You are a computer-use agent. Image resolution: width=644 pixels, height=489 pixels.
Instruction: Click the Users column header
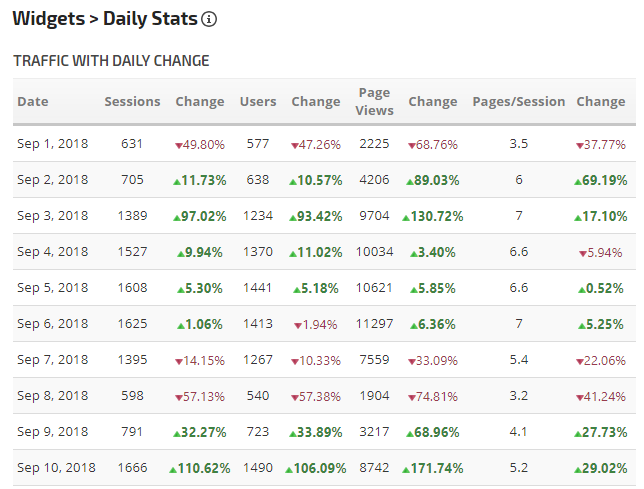258,101
